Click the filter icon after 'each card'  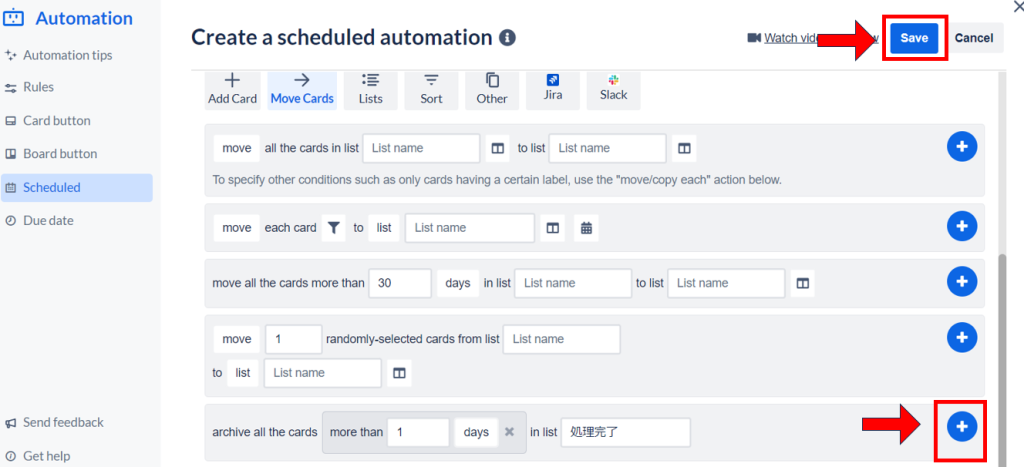(x=334, y=228)
